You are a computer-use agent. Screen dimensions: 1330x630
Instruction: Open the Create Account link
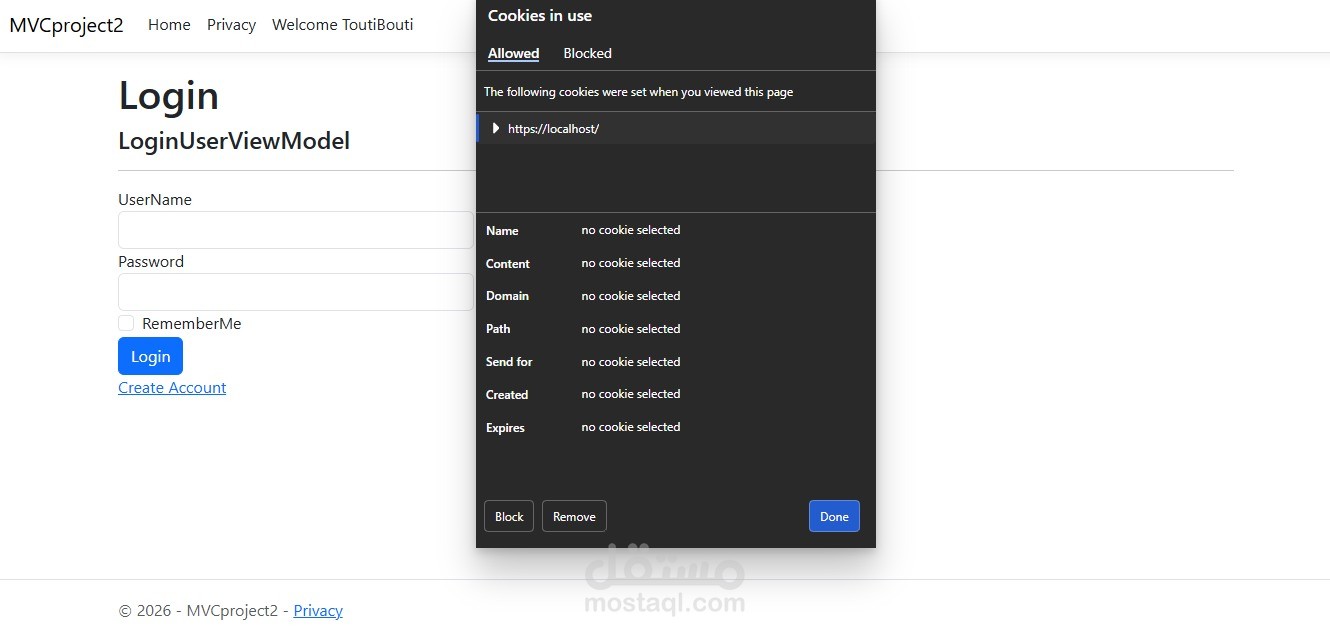[x=172, y=388]
